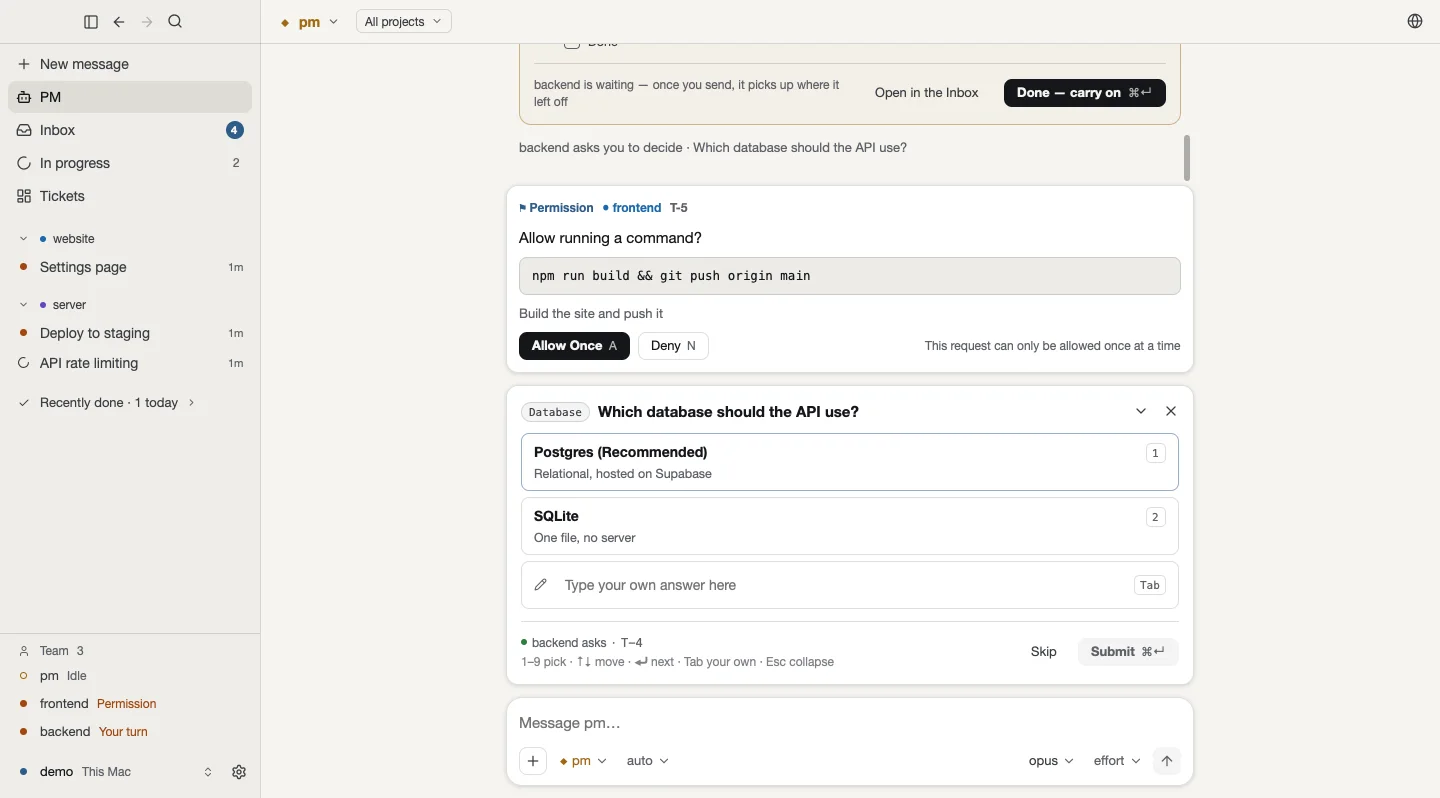Click the globe icon in top-right corner
Viewport: 1440px width, 798px height.
click(1416, 22)
